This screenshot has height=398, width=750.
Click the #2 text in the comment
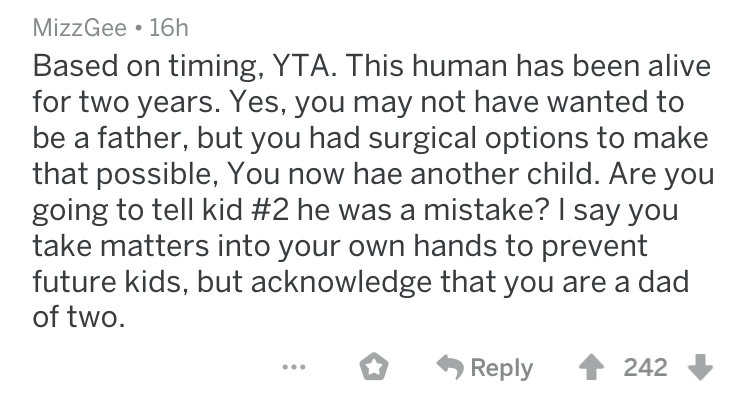[270, 210]
